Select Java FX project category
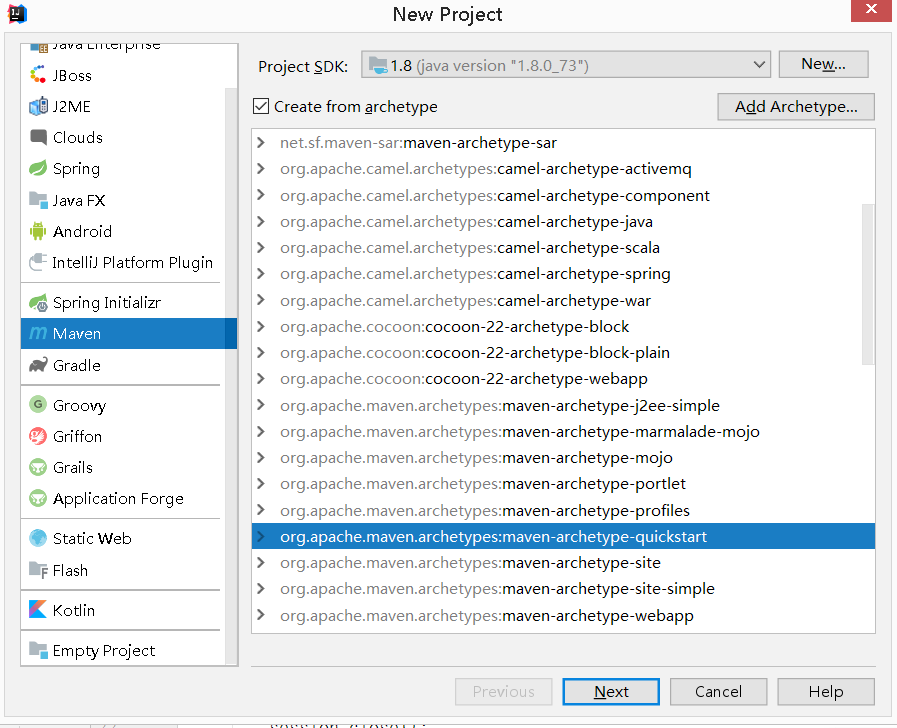Image resolution: width=897 pixels, height=728 pixels. tap(78, 200)
